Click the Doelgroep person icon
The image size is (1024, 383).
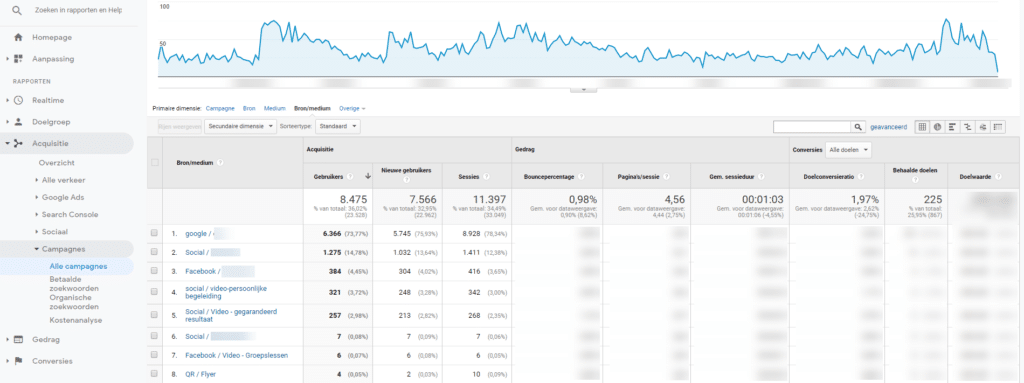click(18, 122)
